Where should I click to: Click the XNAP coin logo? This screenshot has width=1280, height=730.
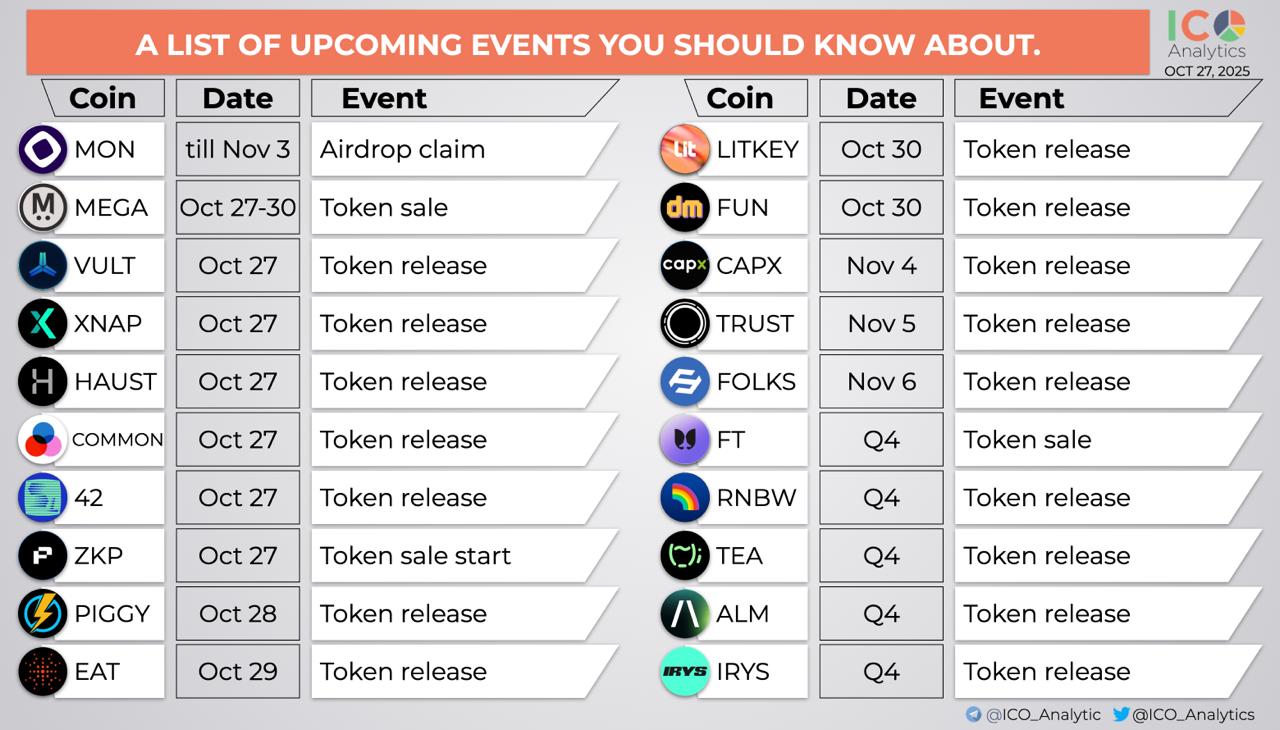[x=43, y=324]
